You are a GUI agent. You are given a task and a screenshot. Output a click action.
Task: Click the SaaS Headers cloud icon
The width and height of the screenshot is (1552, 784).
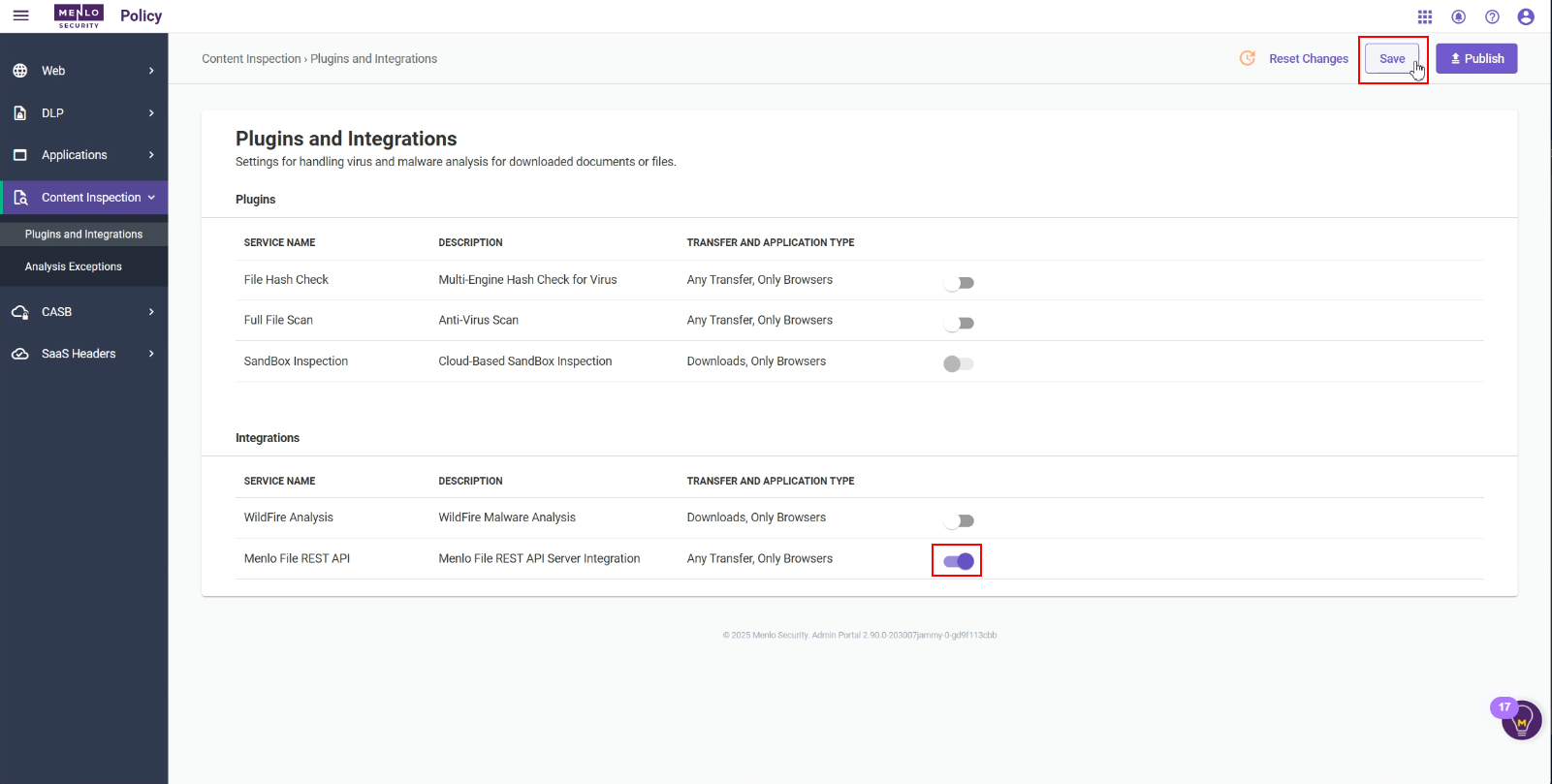(19, 354)
